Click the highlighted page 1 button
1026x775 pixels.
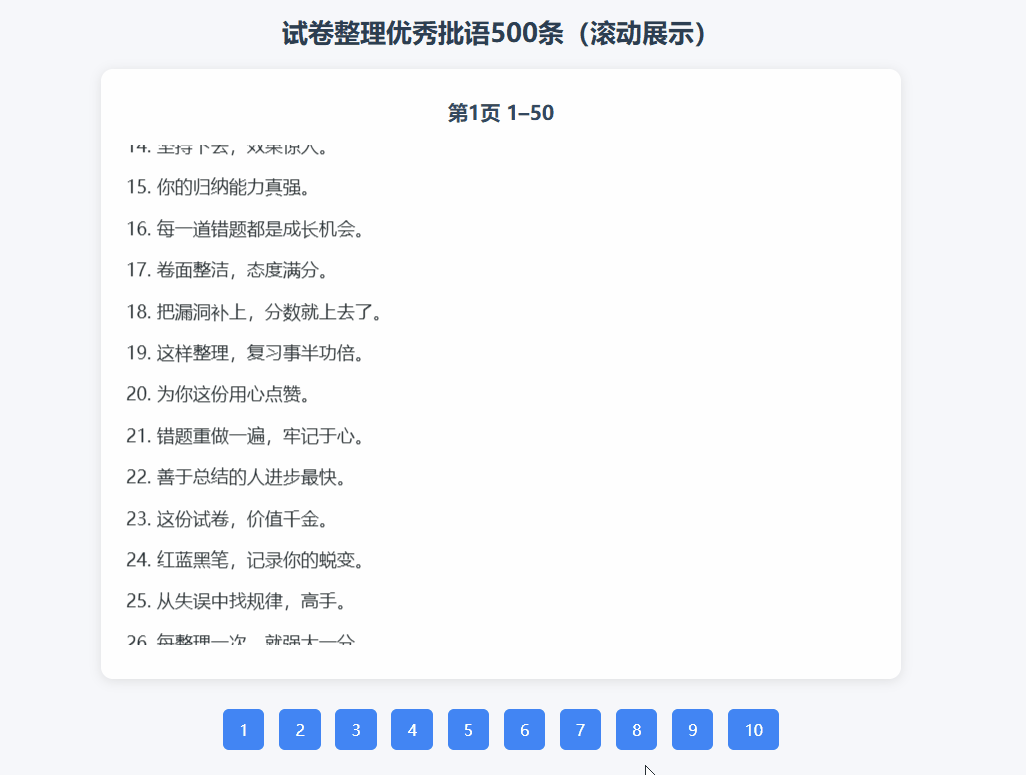[243, 730]
